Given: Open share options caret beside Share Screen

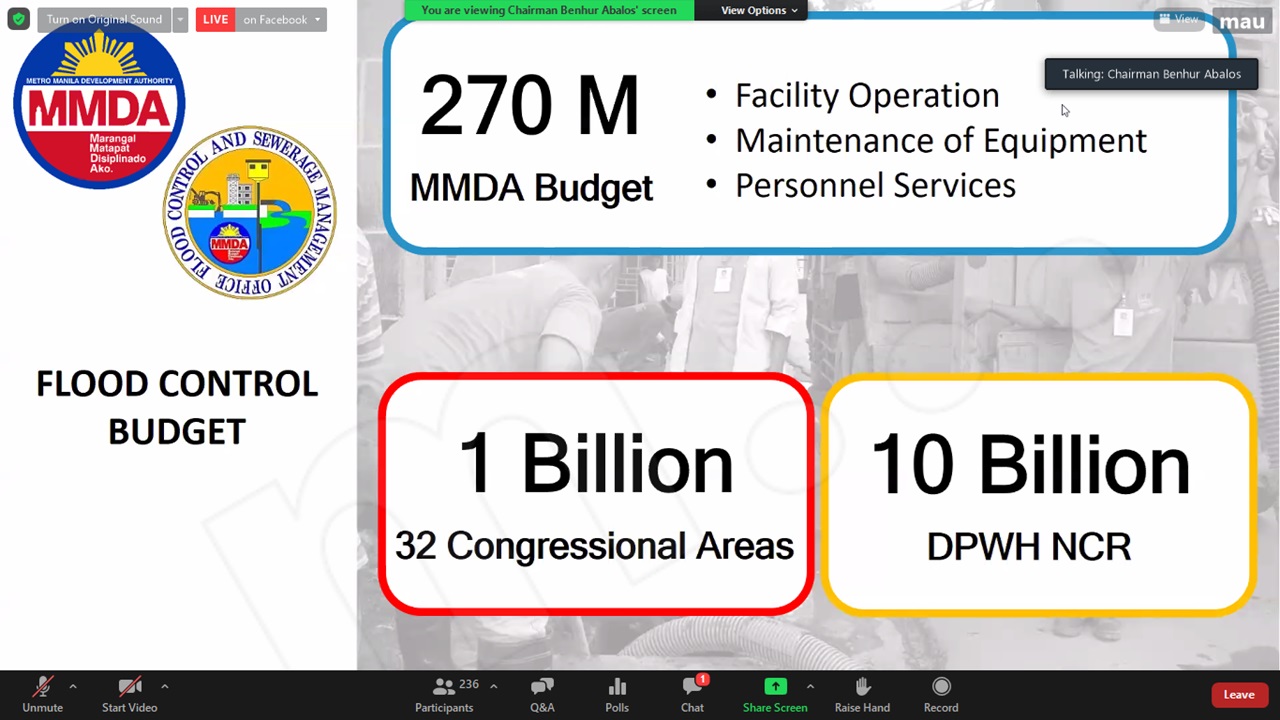Looking at the screenshot, I should tap(809, 686).
